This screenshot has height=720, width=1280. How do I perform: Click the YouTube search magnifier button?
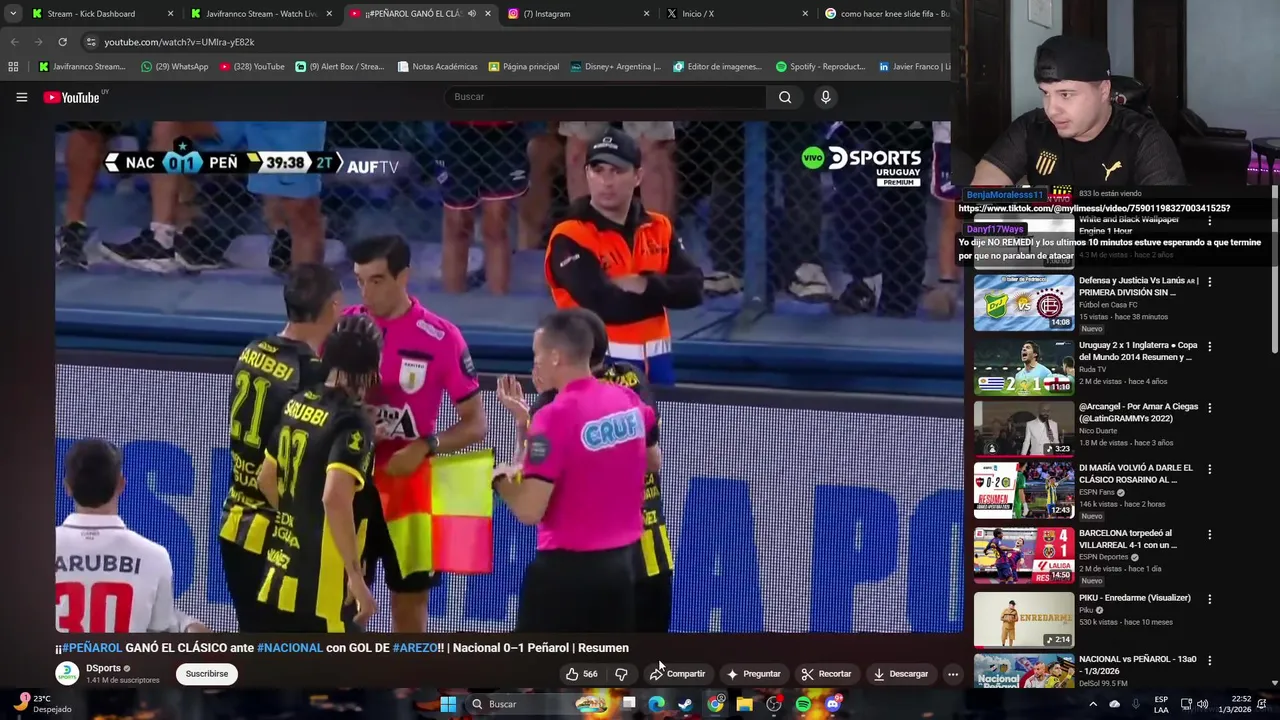point(785,97)
